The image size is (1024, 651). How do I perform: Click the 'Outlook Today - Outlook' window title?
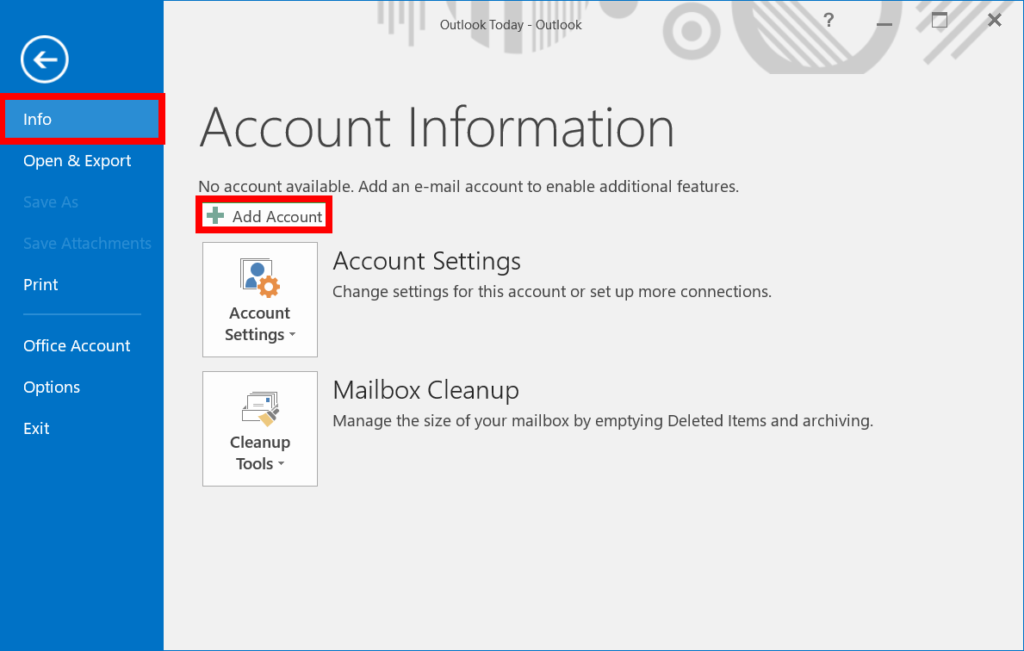click(x=511, y=25)
